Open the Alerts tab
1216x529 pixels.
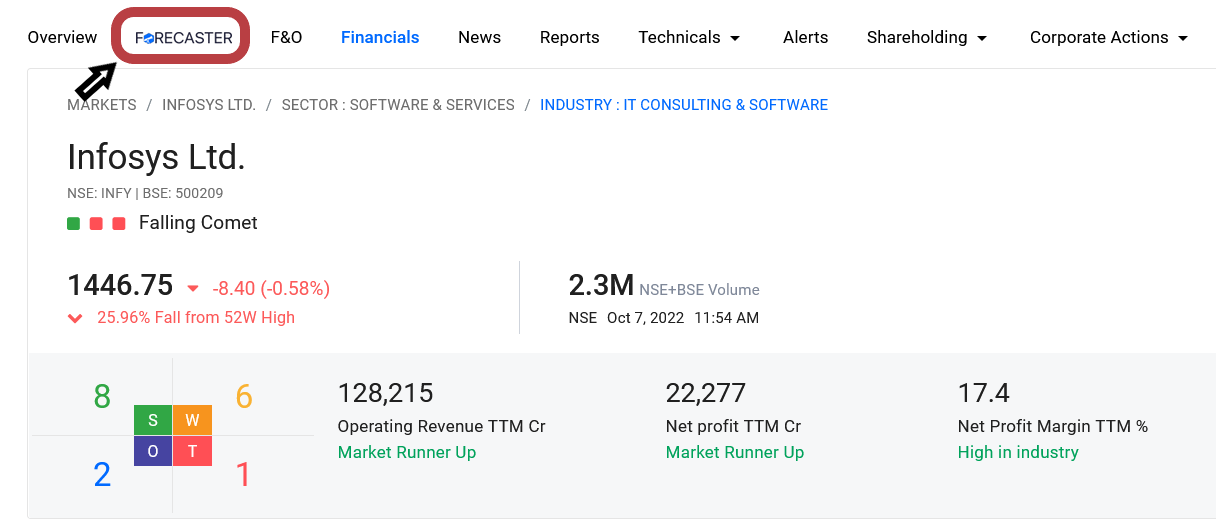click(x=805, y=37)
